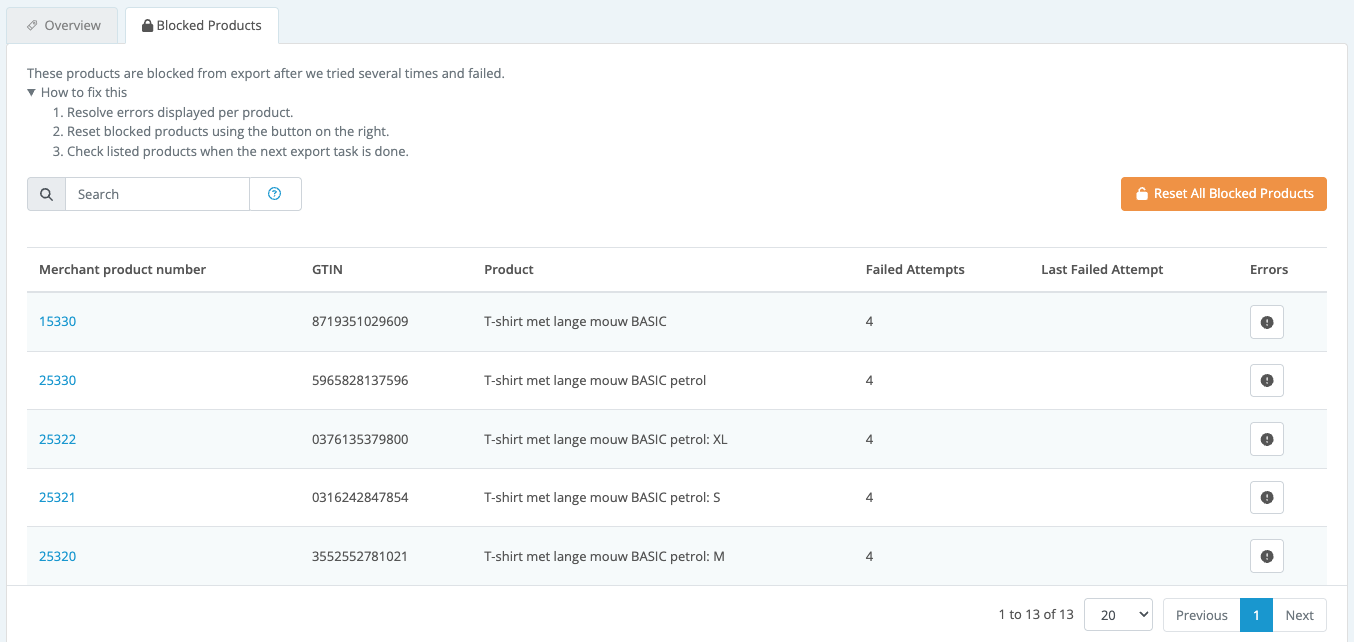Screen dimensions: 1354x642
Task: Click the GTIN column header
Action: pyautogui.click(x=327, y=270)
